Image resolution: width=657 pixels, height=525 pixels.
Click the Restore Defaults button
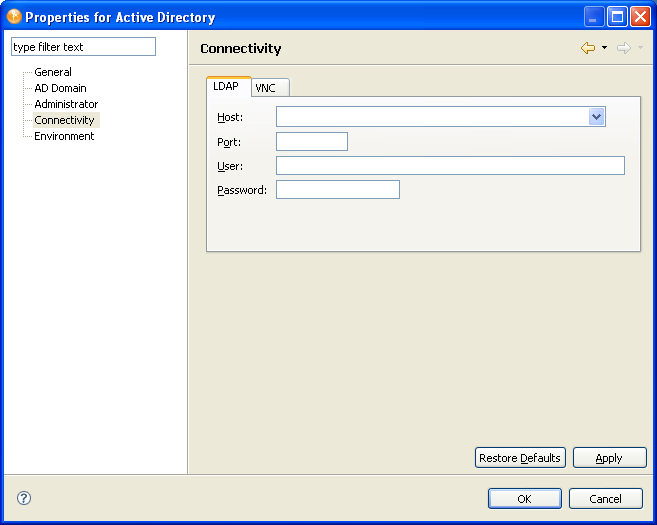click(520, 458)
